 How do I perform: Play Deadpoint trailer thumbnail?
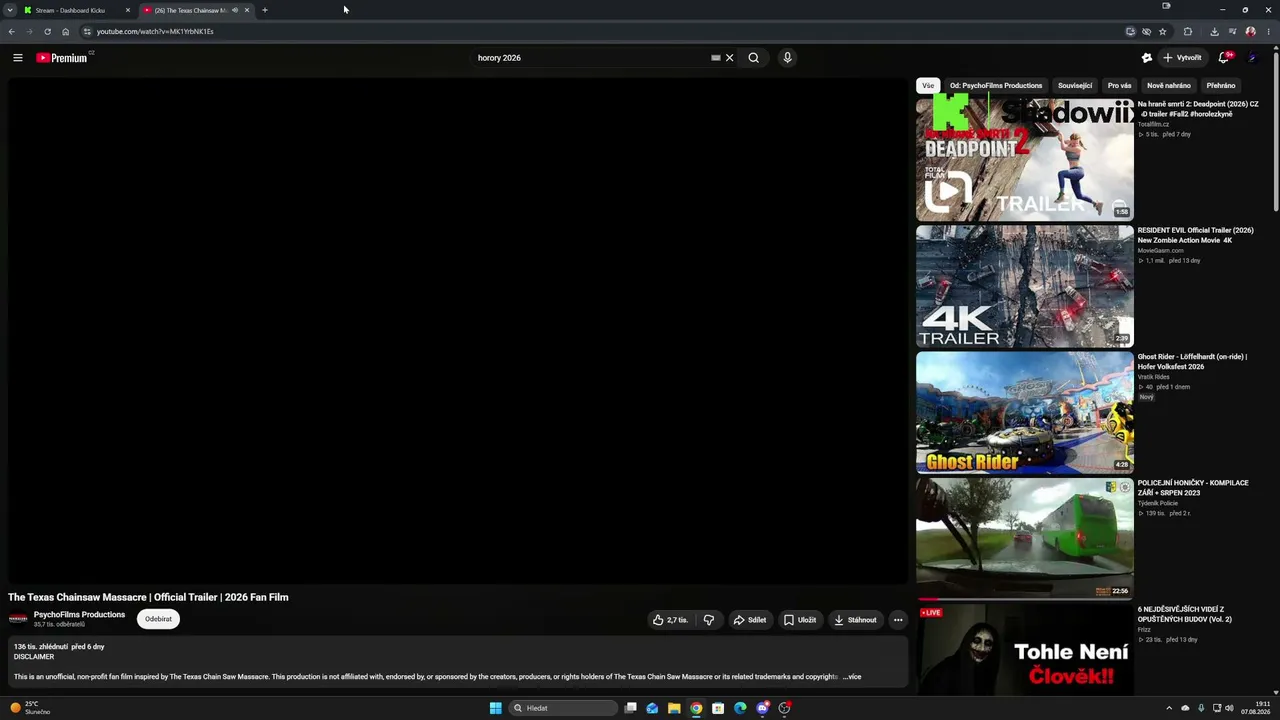pos(1025,159)
